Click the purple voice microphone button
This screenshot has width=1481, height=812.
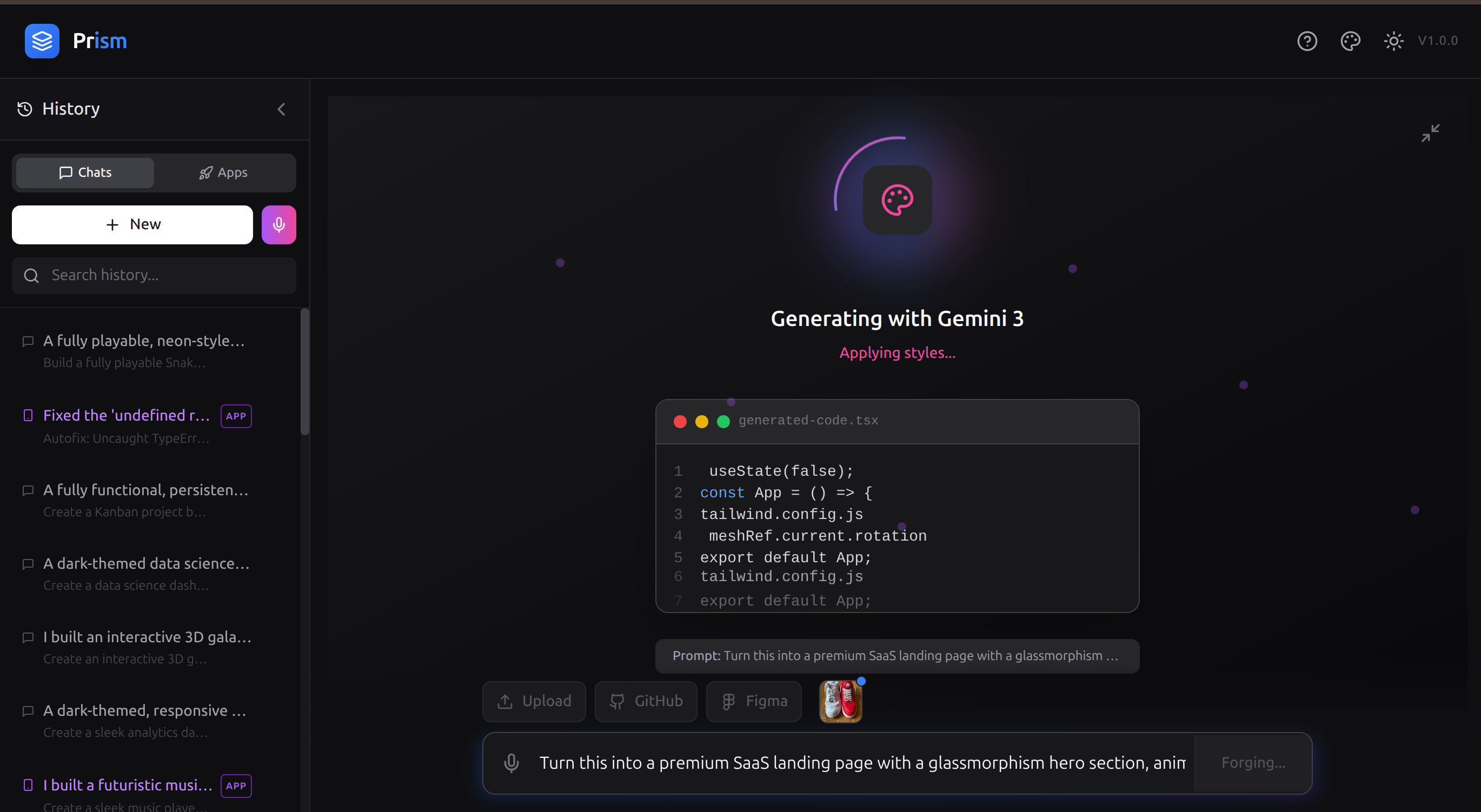point(279,225)
